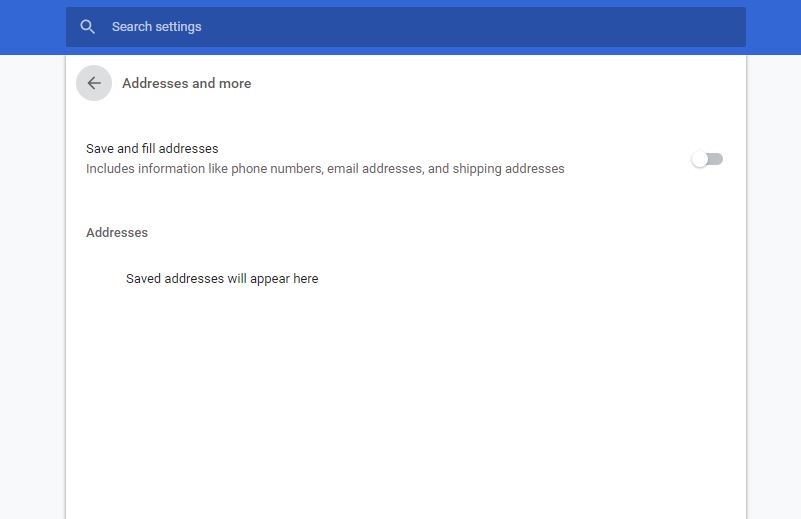
Task: Go back using the left arrow icon
Action: [x=94, y=83]
